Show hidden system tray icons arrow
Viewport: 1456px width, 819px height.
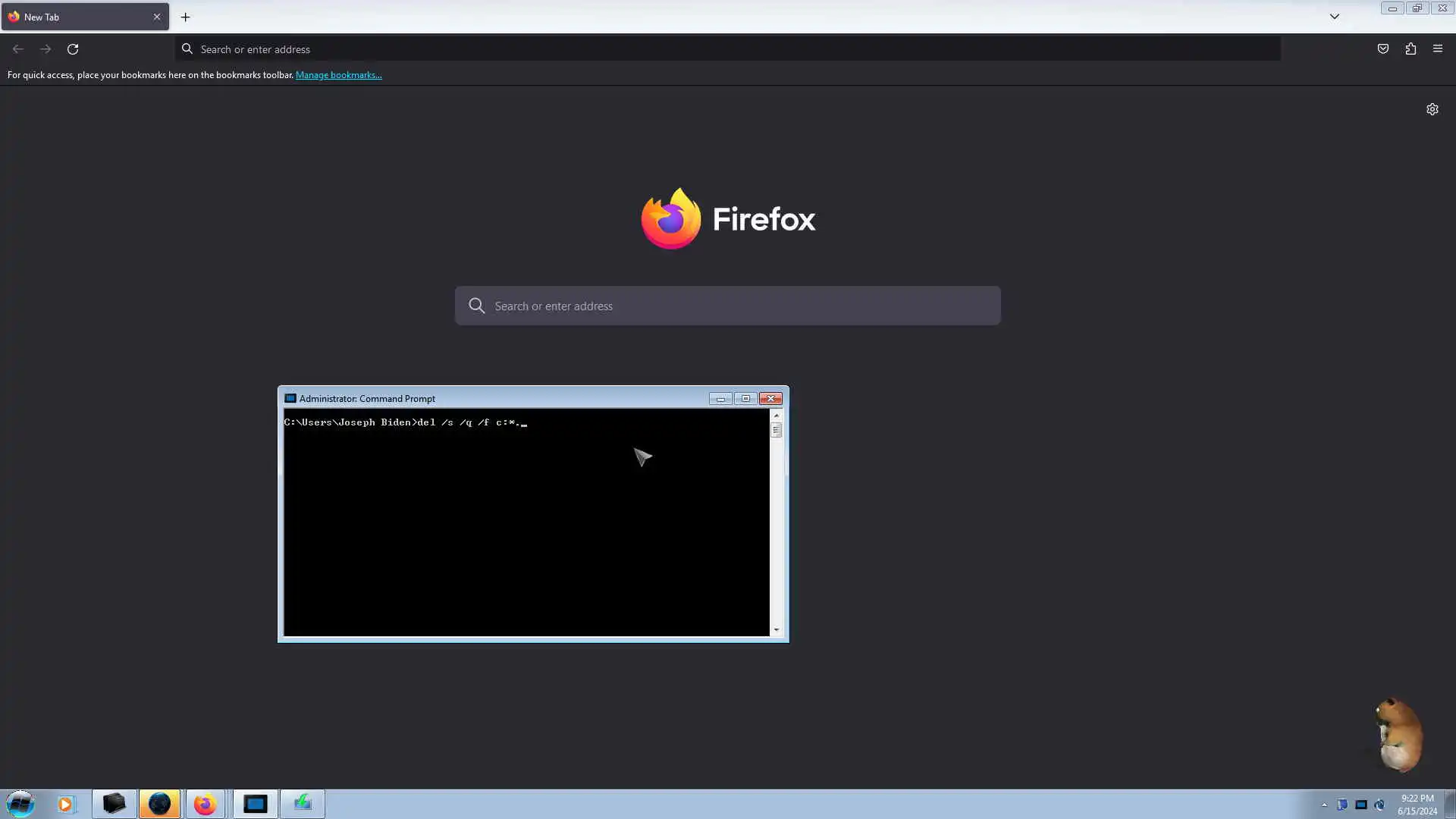(1324, 805)
